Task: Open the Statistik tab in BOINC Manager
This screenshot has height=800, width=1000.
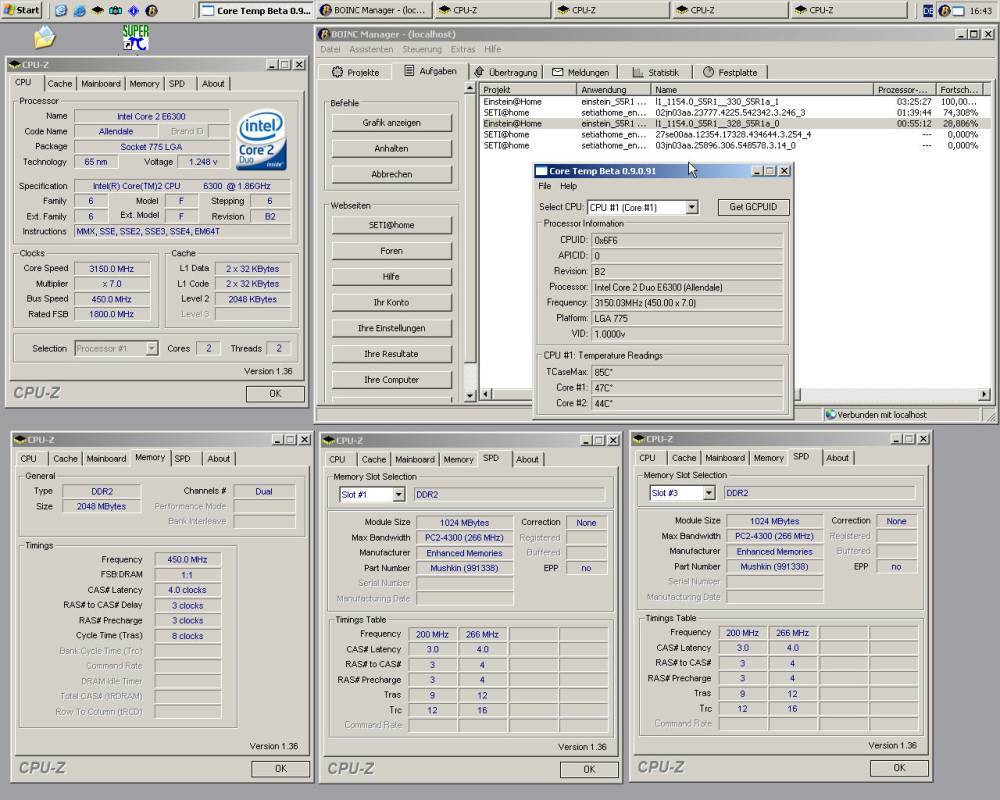Action: point(656,73)
